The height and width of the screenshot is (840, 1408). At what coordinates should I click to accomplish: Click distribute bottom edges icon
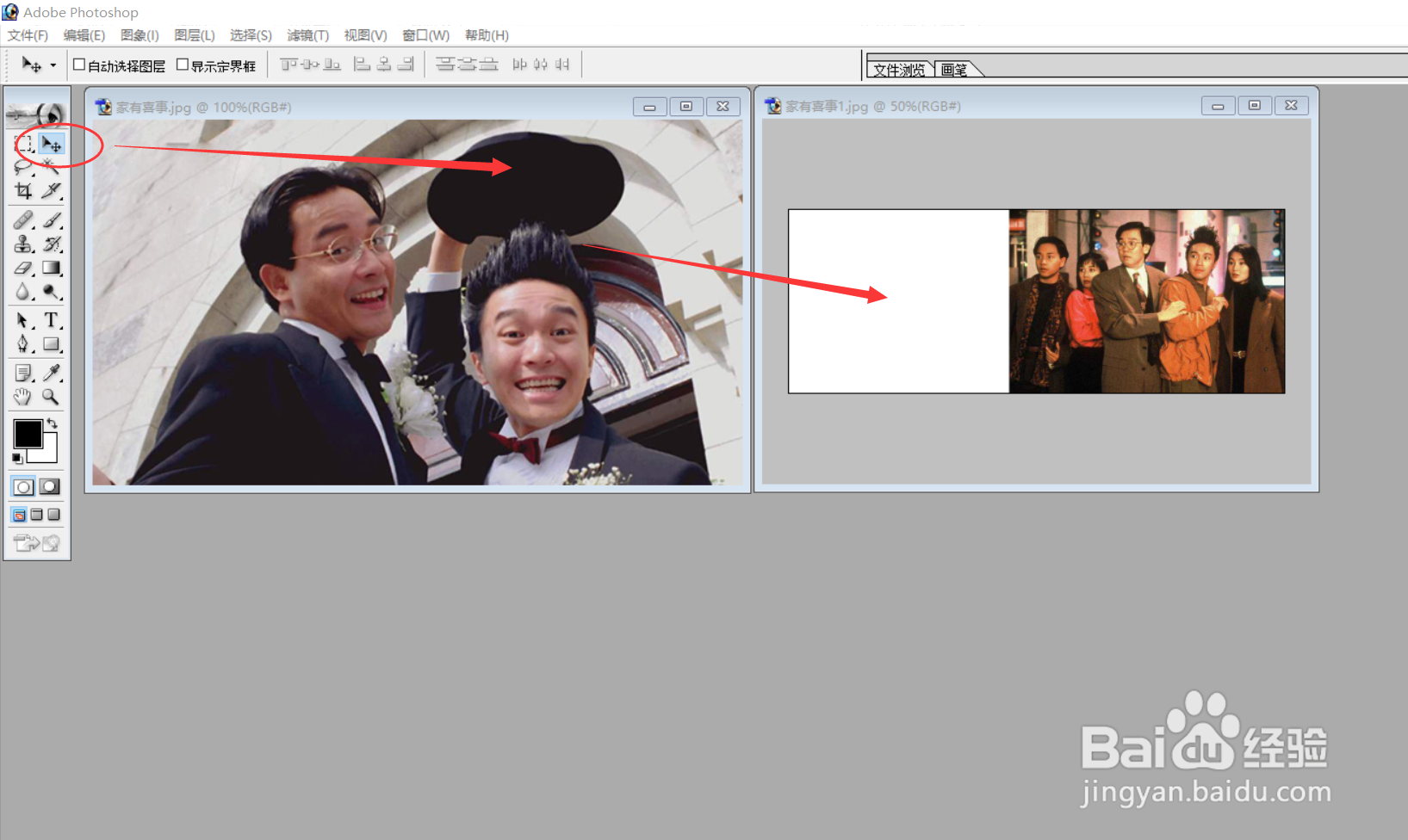488,65
